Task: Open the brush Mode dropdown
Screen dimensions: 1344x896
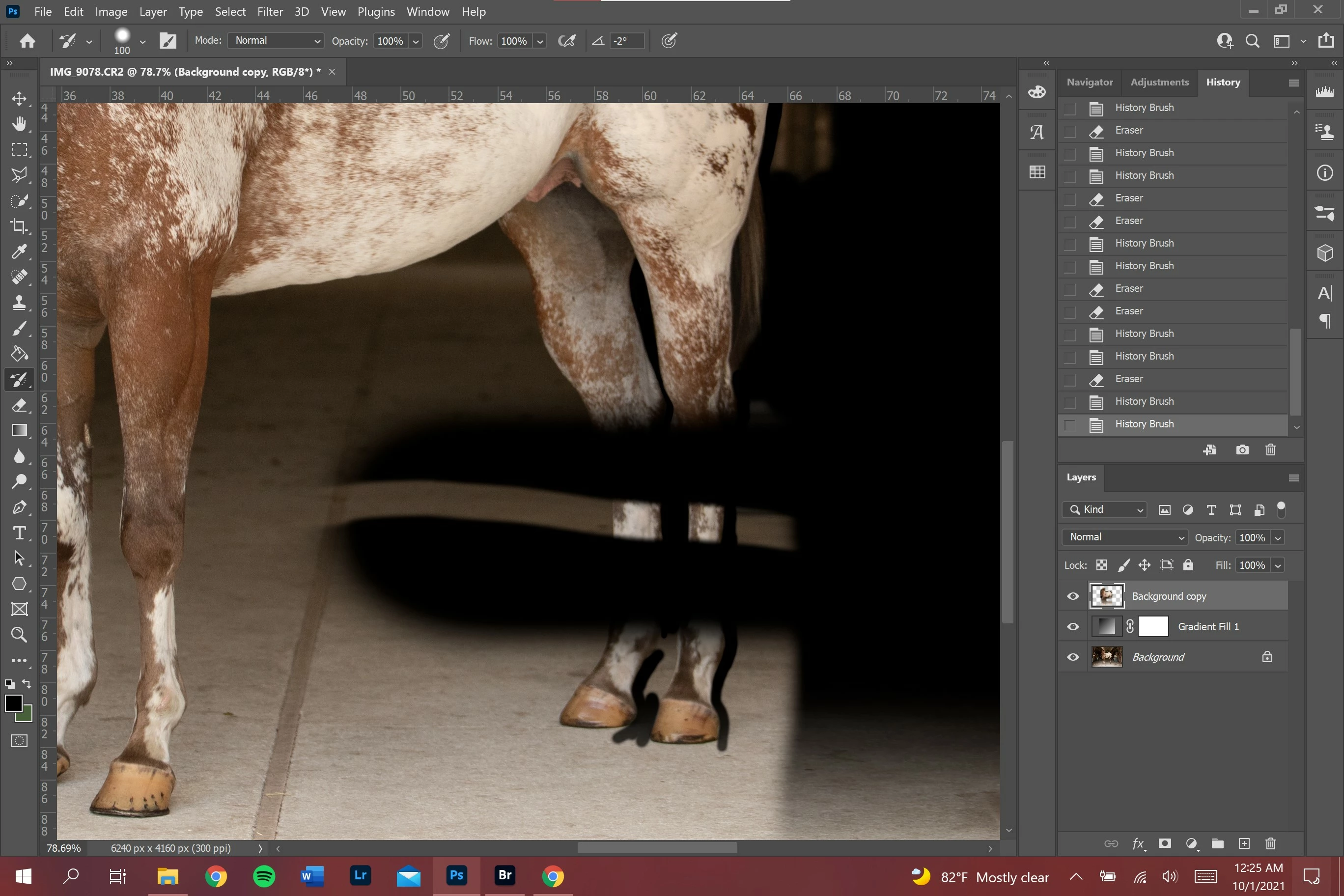Action: pos(276,41)
